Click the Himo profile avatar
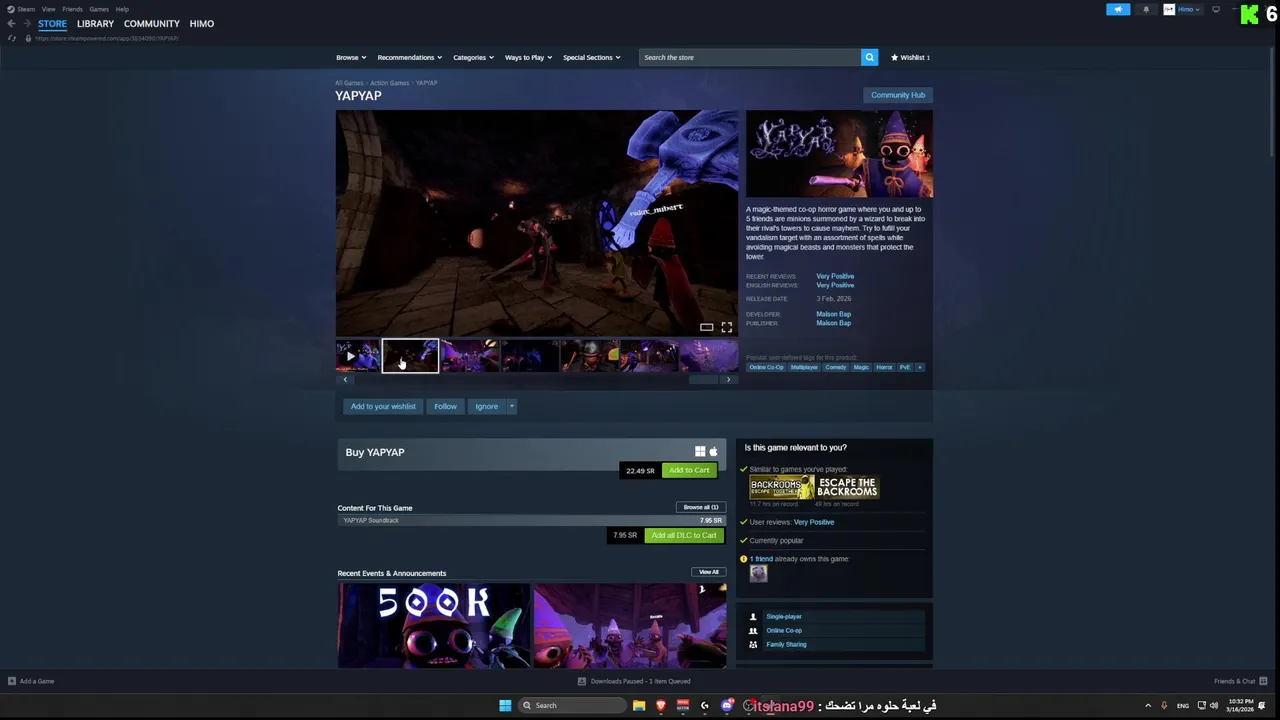The image size is (1280, 720). point(1169,9)
